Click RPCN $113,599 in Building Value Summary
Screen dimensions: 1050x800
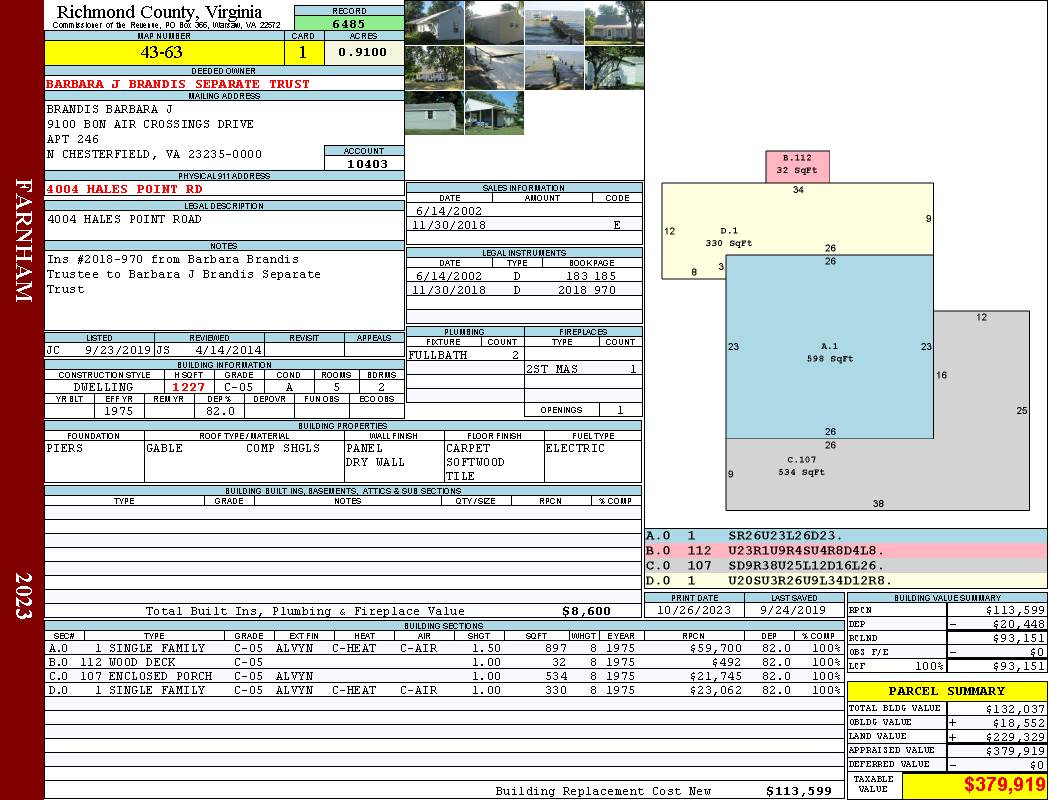click(1015, 611)
